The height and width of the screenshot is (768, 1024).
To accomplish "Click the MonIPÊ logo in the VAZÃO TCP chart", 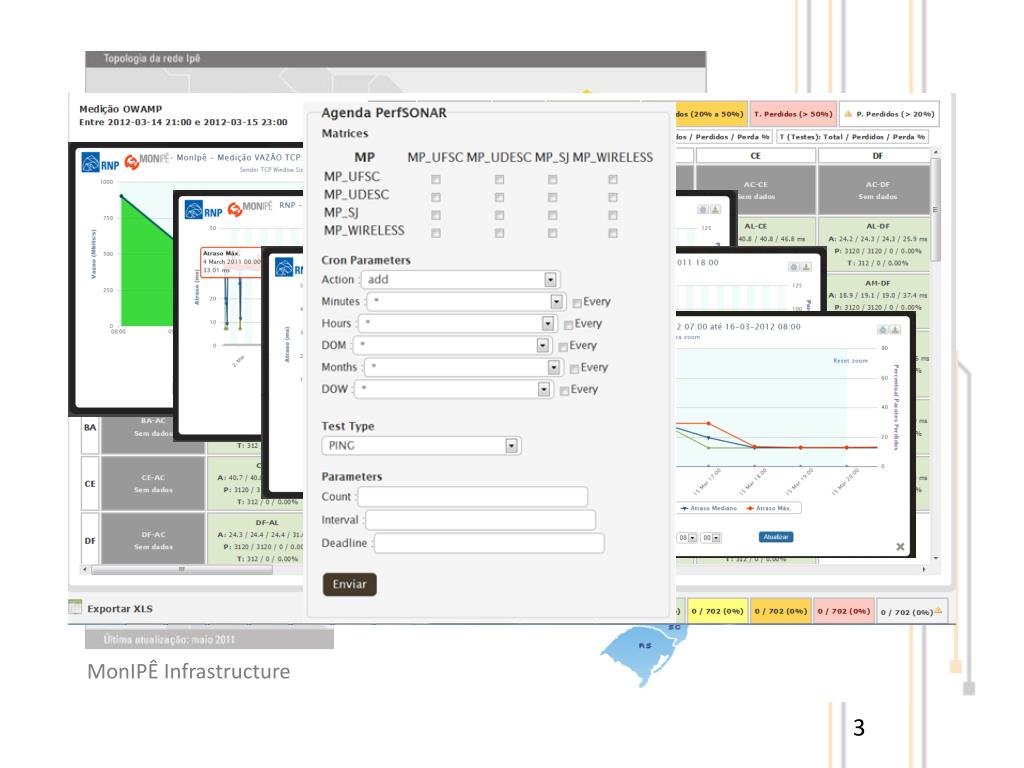I will [x=148, y=160].
